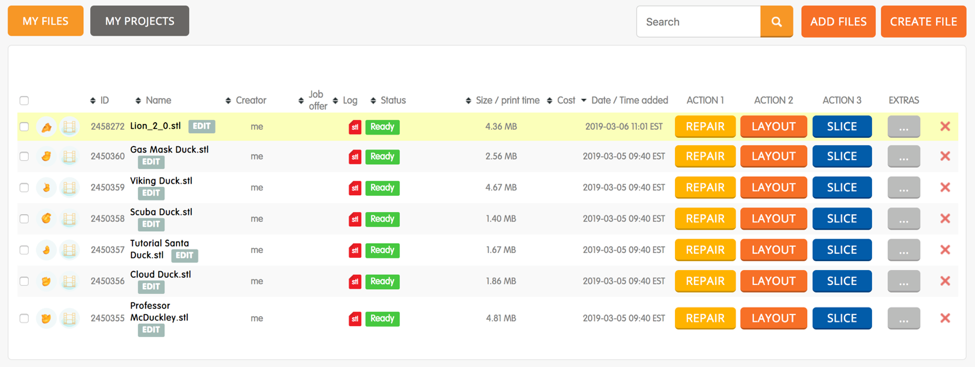The height and width of the screenshot is (367, 975).
Task: Click the Ready status badge for Gas Mask Duck
Action: point(382,157)
